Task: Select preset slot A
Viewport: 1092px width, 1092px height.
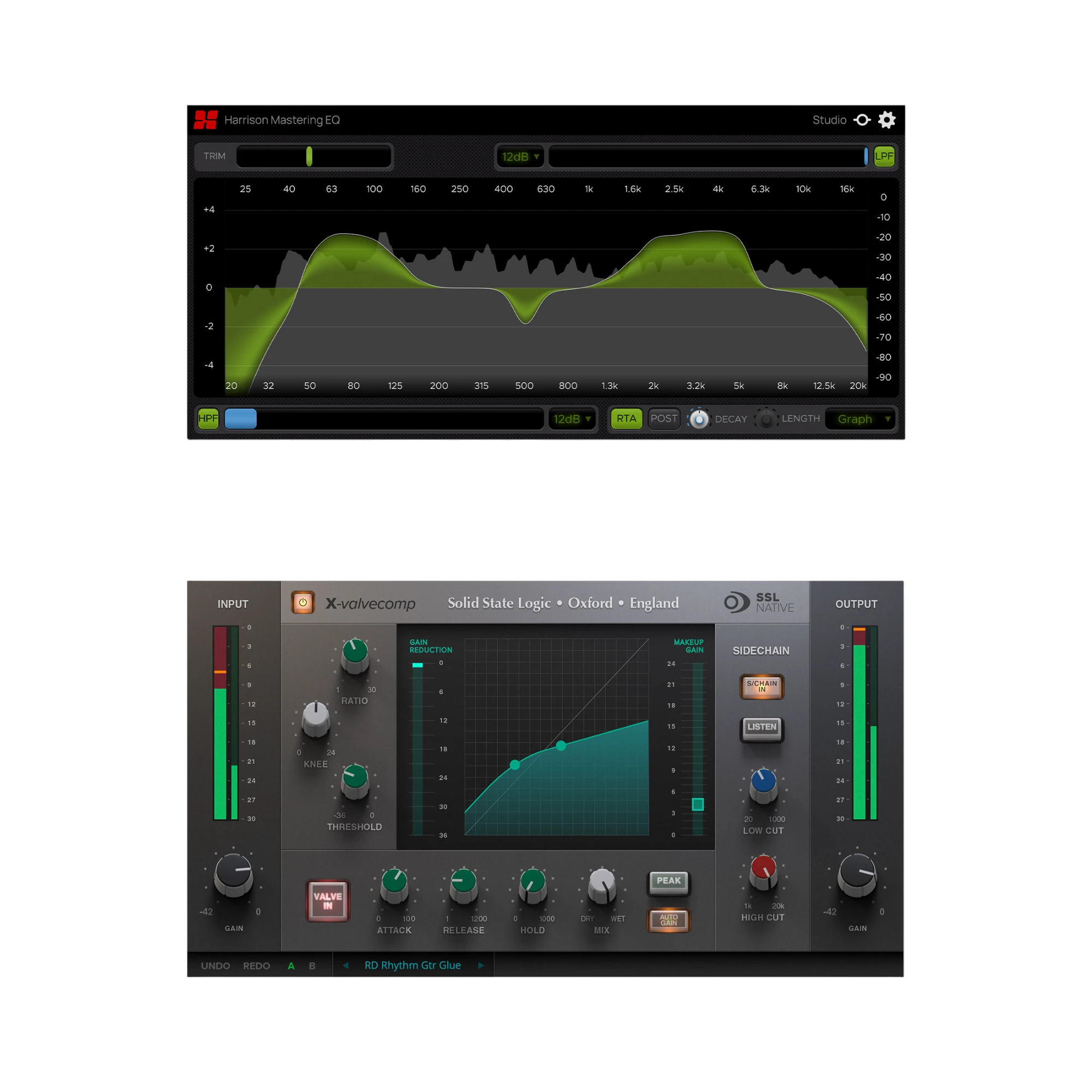Action: [x=291, y=966]
